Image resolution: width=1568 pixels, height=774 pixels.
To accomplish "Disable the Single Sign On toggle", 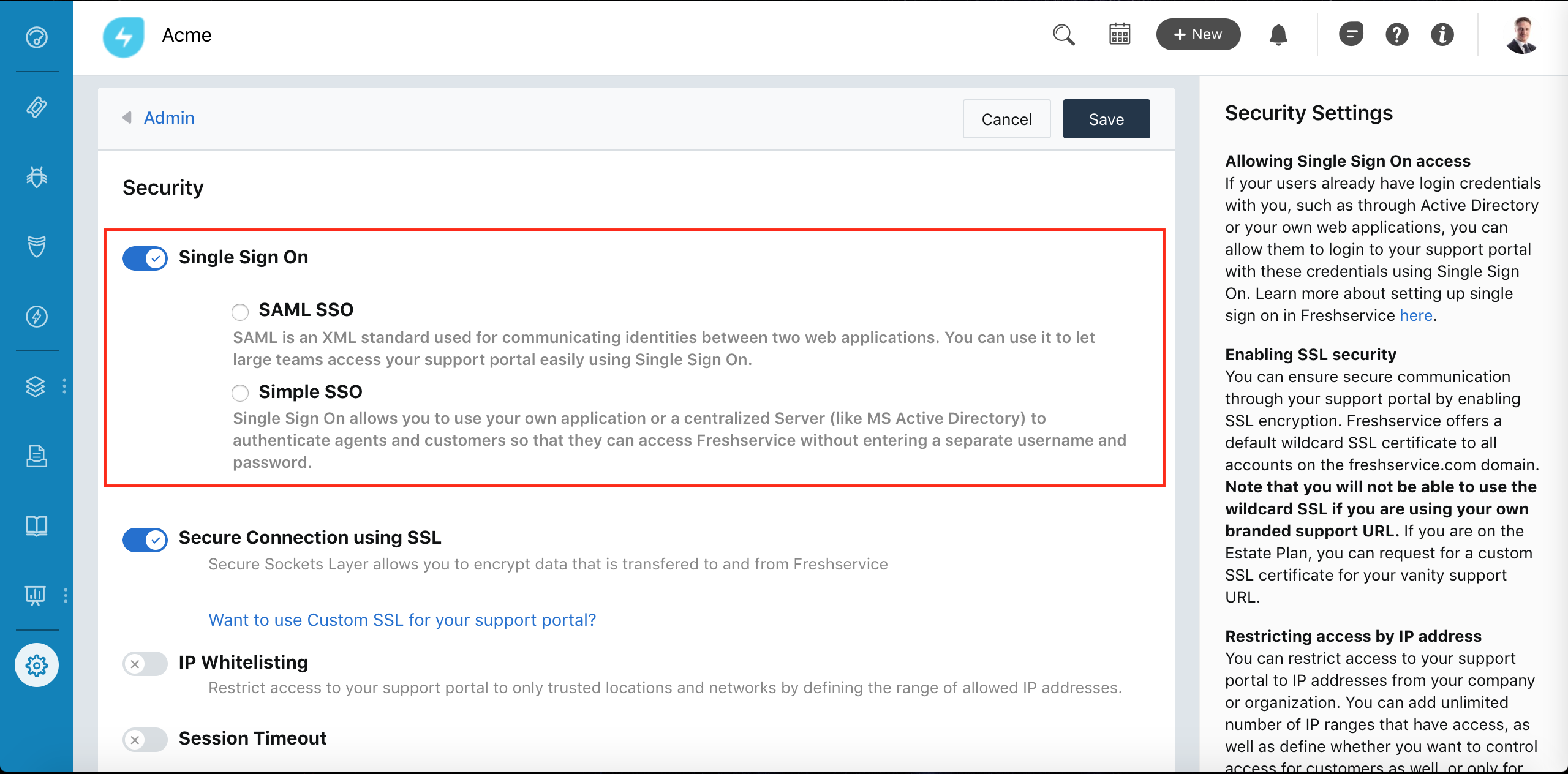I will [x=145, y=258].
